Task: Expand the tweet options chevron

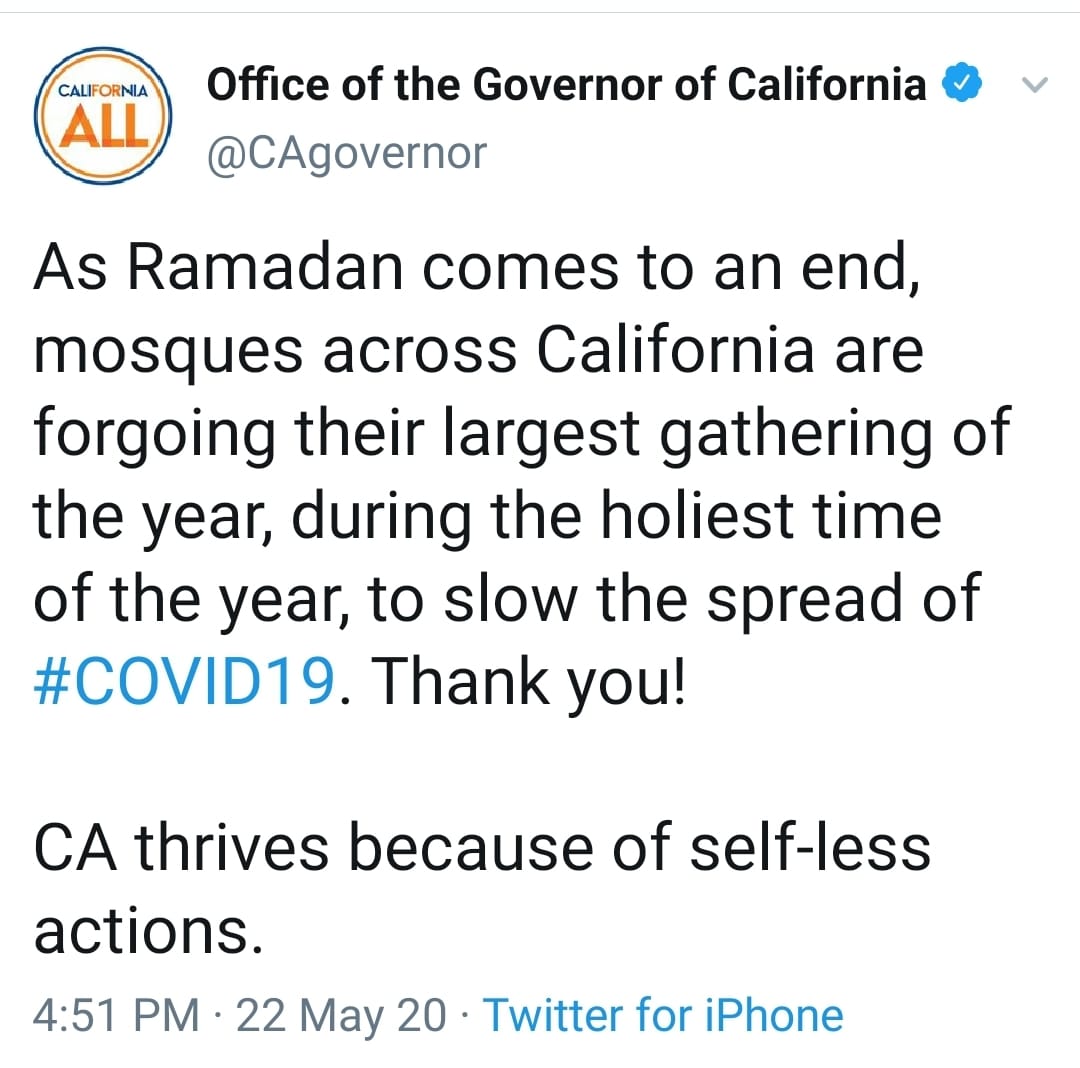Action: click(1034, 84)
